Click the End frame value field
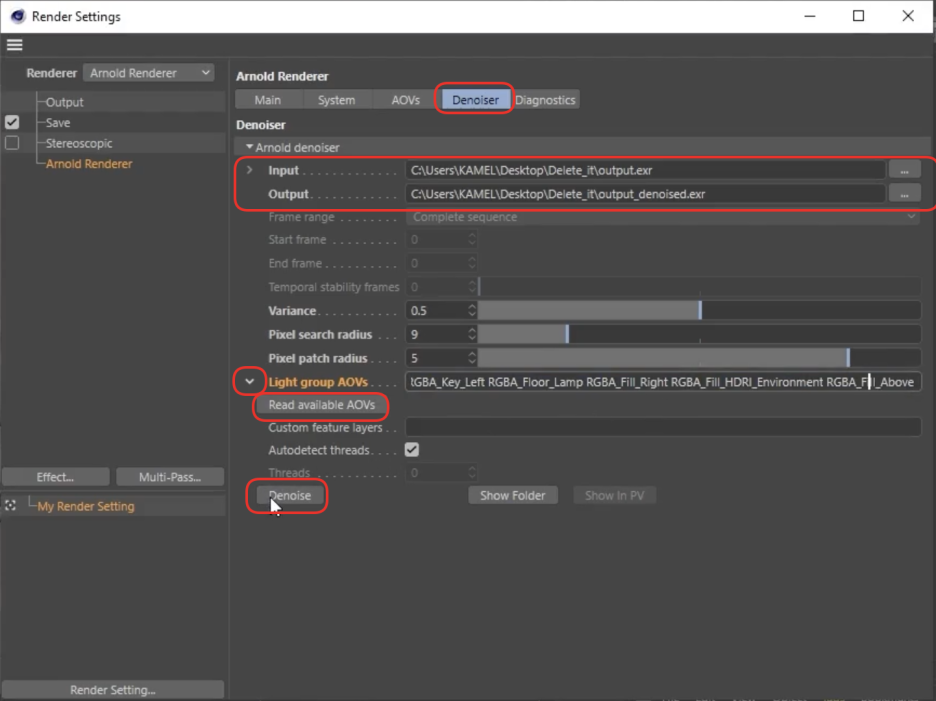This screenshot has width=936, height=701. pyautogui.click(x=436, y=263)
